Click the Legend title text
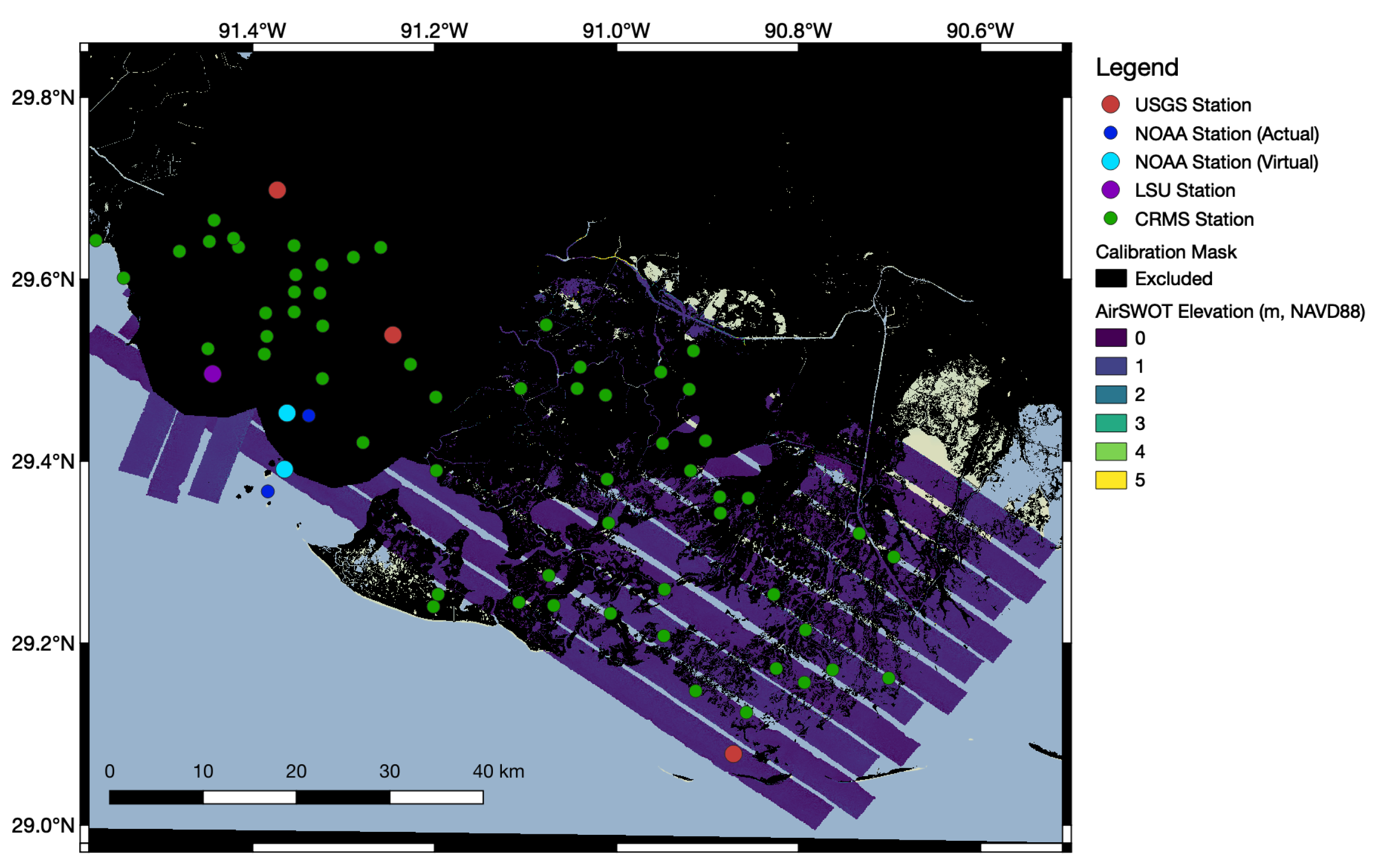The height and width of the screenshot is (868, 1381). [x=1137, y=68]
